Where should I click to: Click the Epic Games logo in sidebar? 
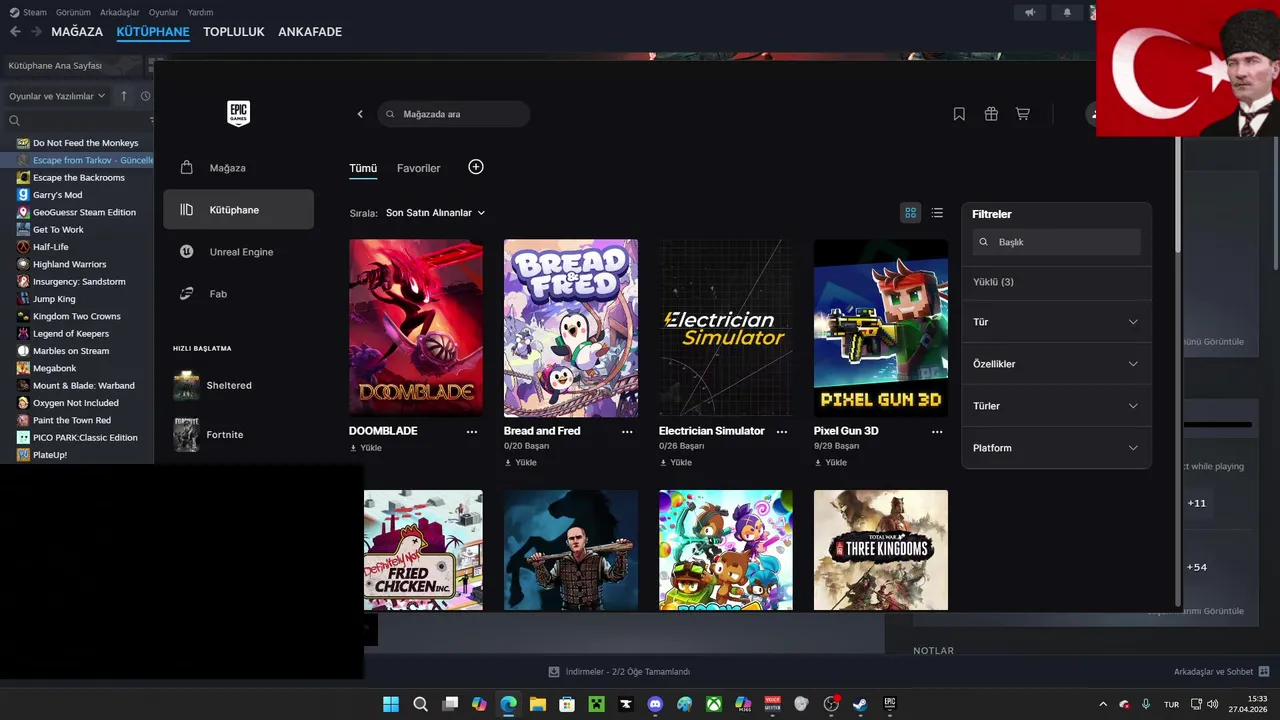click(x=238, y=113)
